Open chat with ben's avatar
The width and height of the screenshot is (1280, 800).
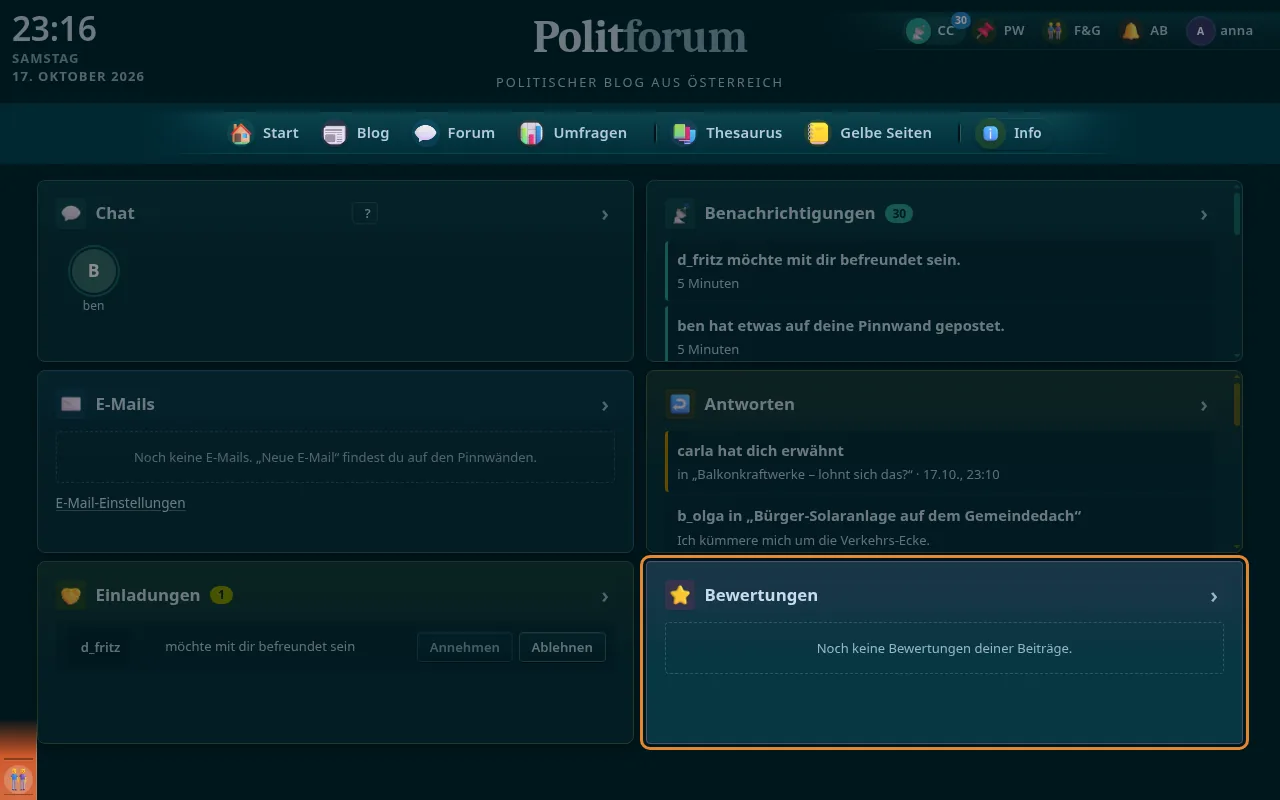pos(94,270)
